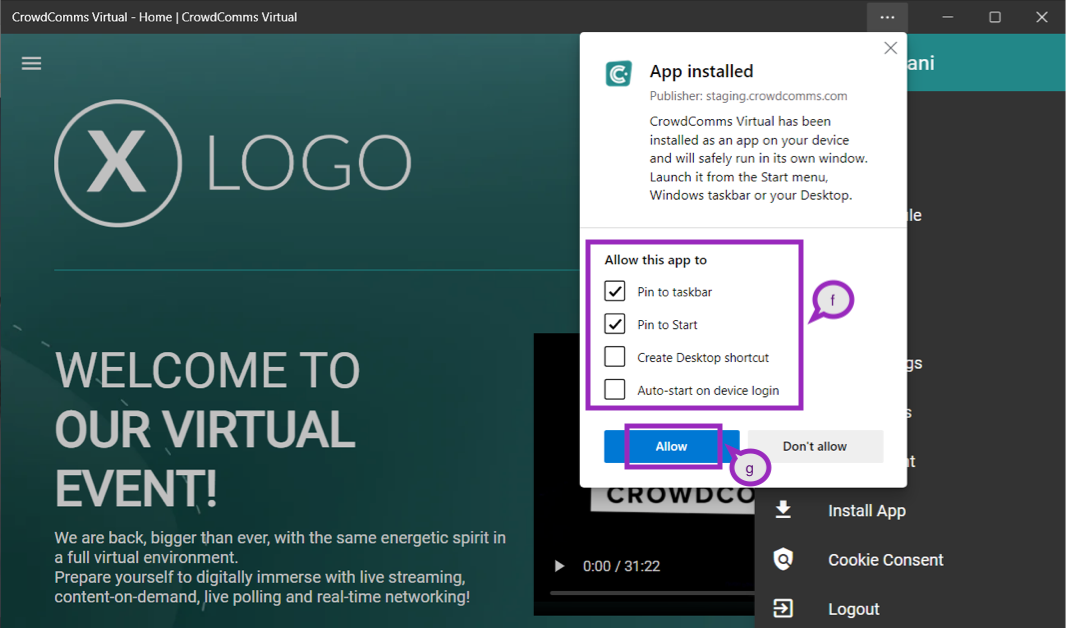This screenshot has width=1066, height=628.
Task: Close the App installed popup
Action: pos(890,48)
